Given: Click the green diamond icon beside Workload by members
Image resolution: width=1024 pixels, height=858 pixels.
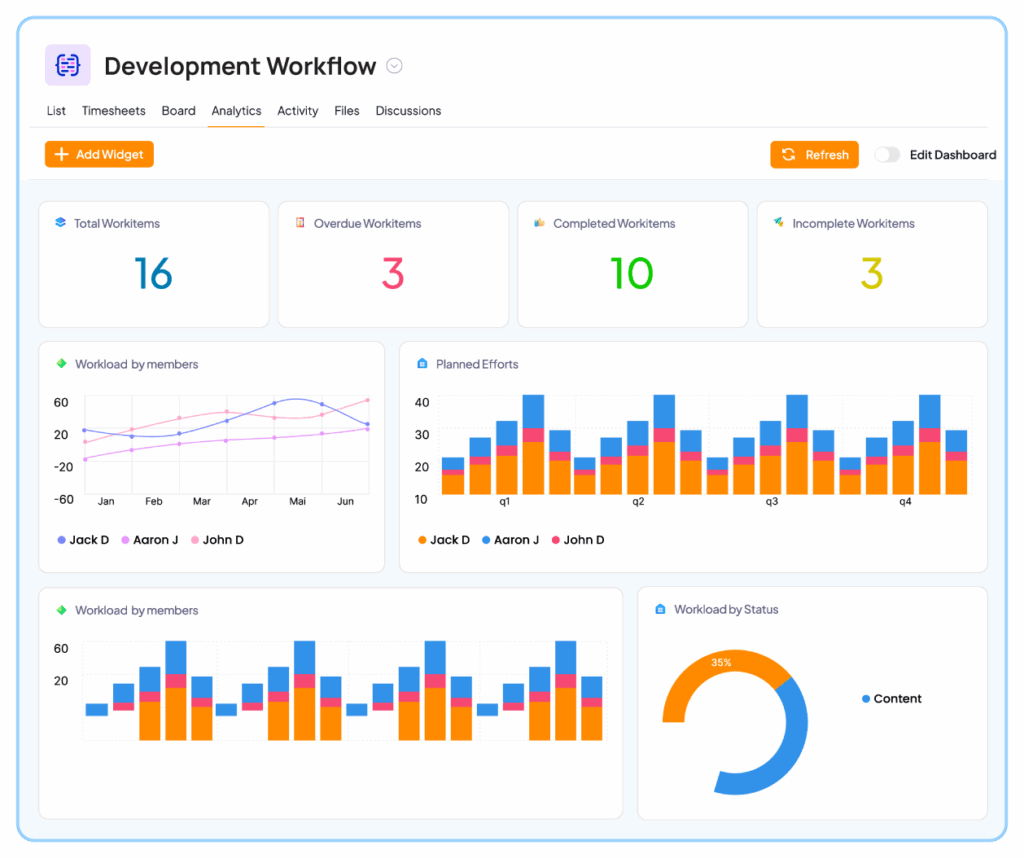Looking at the screenshot, I should point(60,364).
